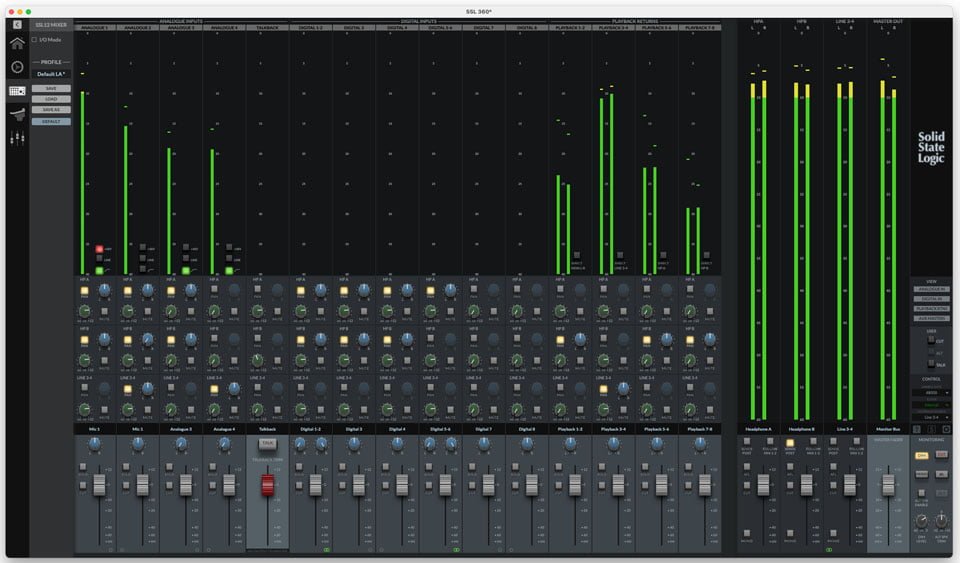Click the Solid State Logic logo

point(931,147)
